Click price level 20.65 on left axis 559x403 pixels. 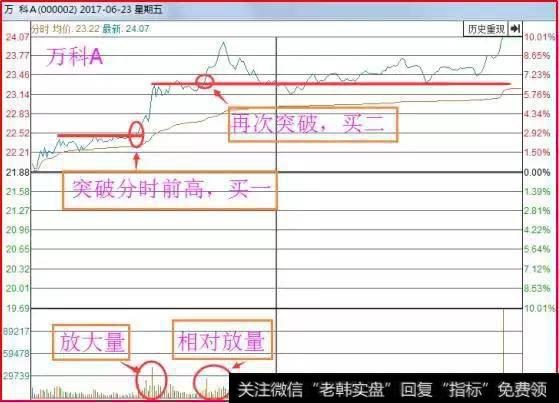(17, 249)
